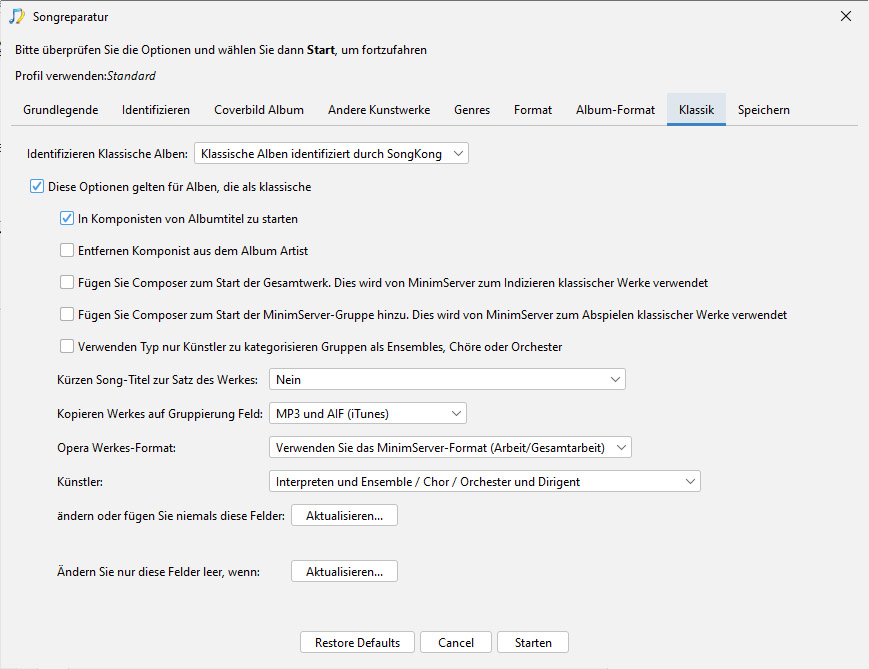Click the Starten button
Image resolution: width=869 pixels, height=669 pixels.
pos(533,642)
